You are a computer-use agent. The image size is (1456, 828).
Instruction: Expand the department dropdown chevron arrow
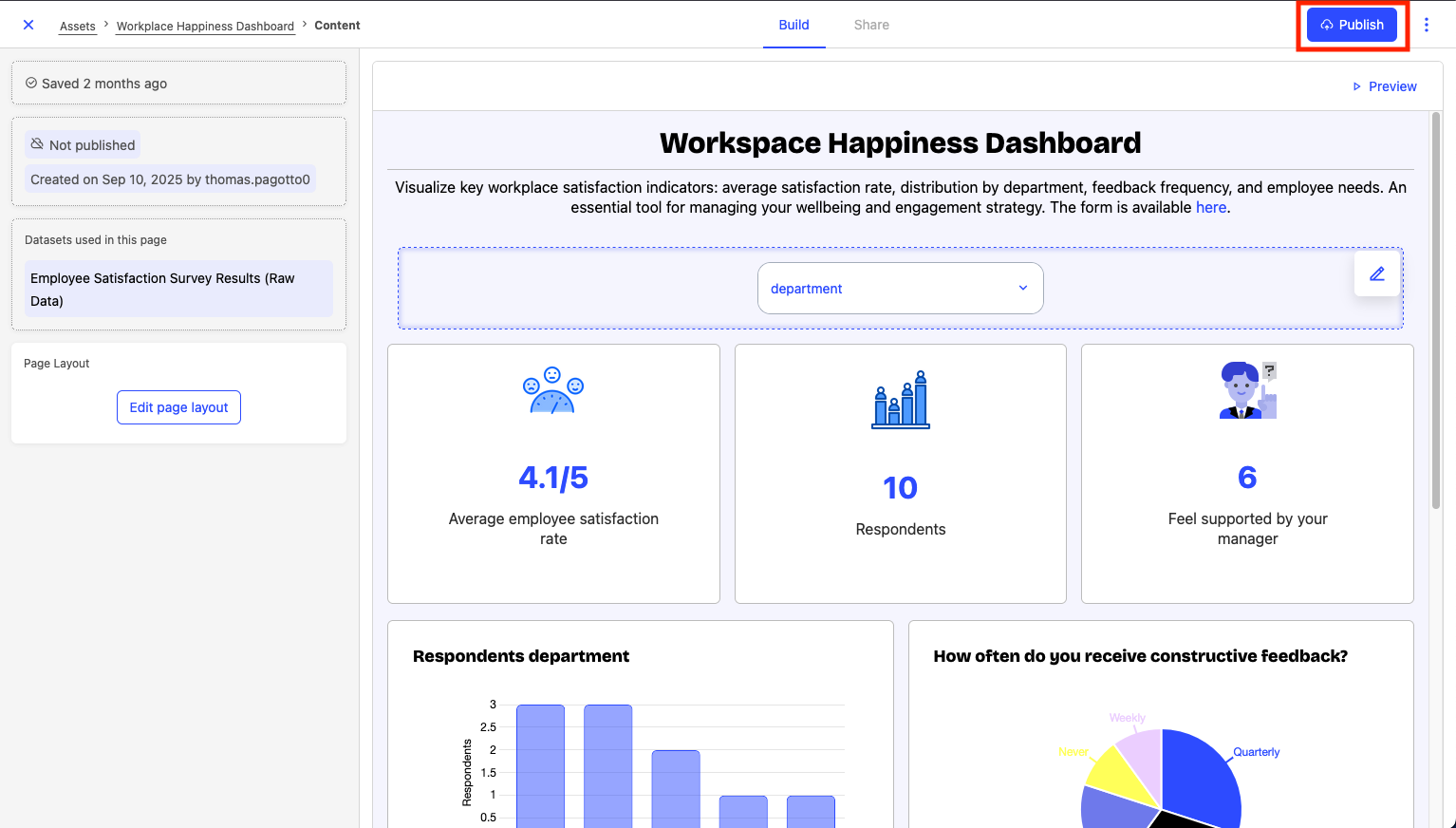coord(1023,289)
